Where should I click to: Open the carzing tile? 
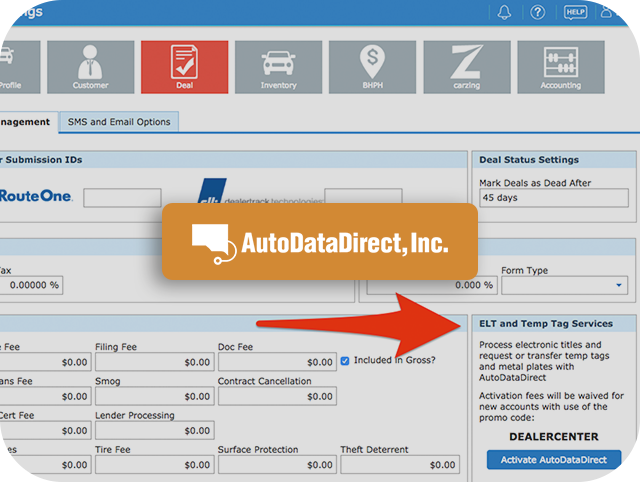click(467, 67)
